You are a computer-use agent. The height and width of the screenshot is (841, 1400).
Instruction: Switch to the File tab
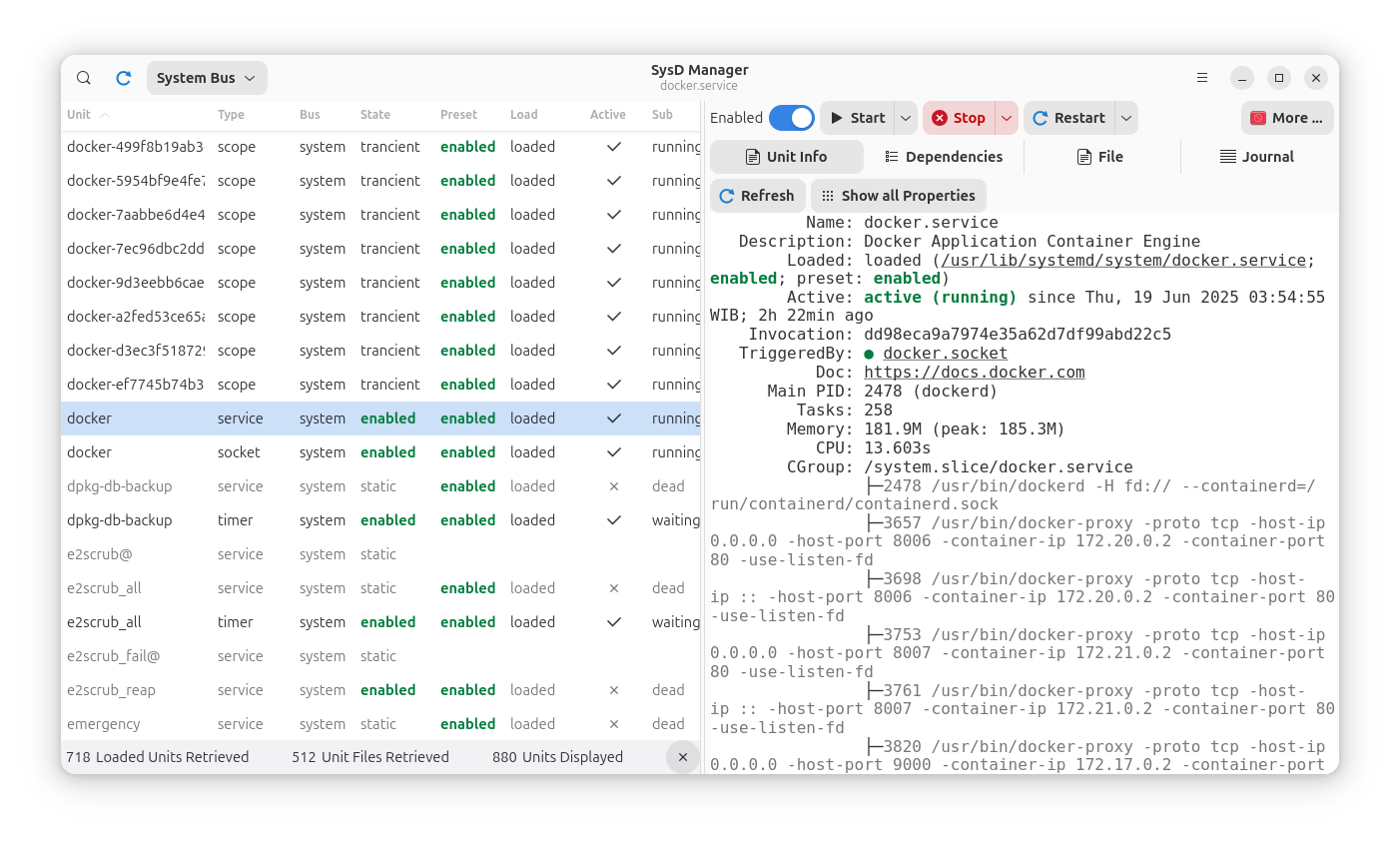[1100, 157]
